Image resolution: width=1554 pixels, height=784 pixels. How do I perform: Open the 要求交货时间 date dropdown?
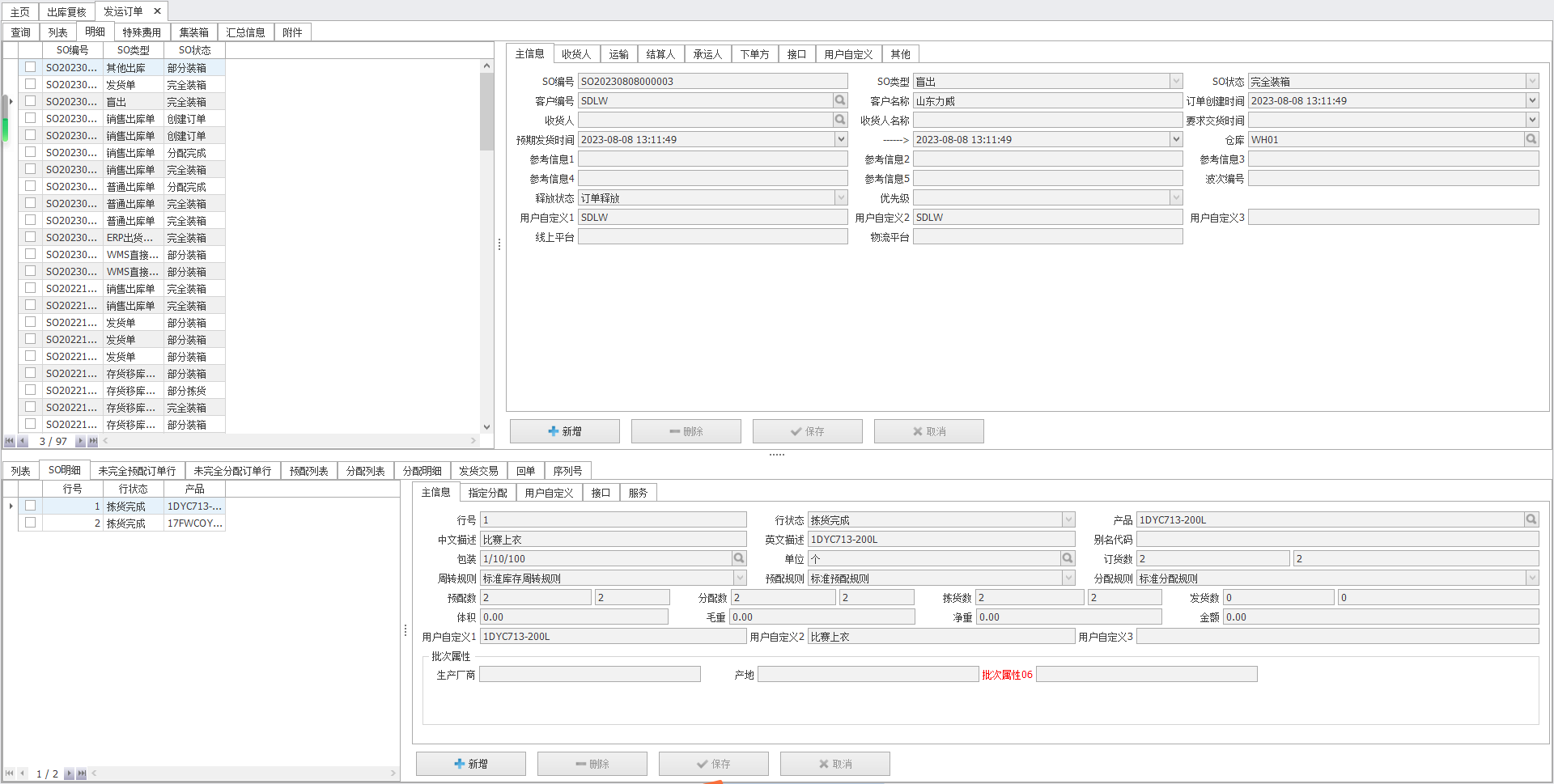tap(1531, 120)
